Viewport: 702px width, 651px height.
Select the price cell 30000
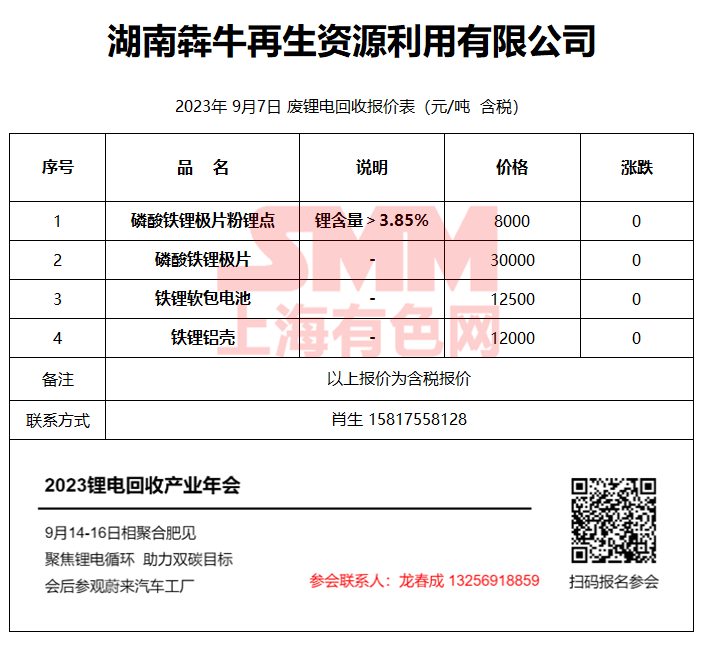(513, 260)
